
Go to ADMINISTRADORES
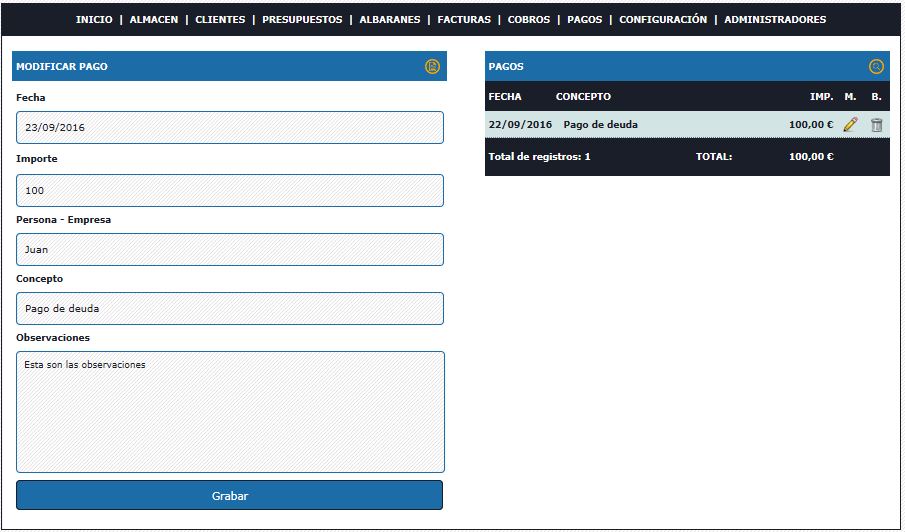(x=775, y=20)
